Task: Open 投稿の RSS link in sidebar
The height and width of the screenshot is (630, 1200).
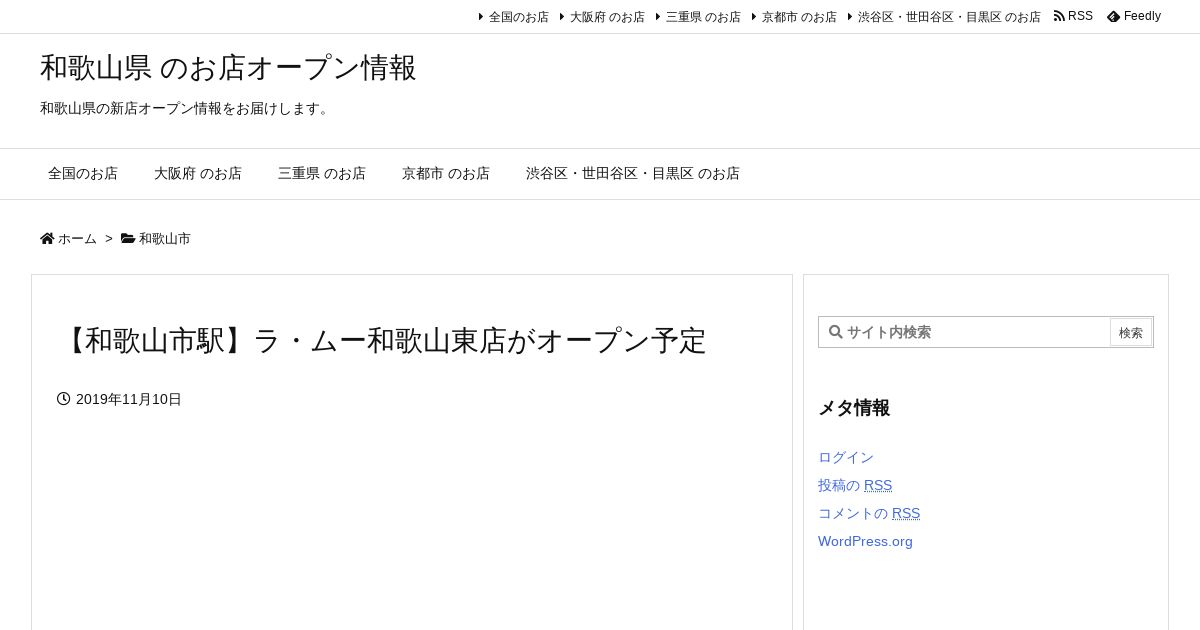Action: [x=855, y=485]
